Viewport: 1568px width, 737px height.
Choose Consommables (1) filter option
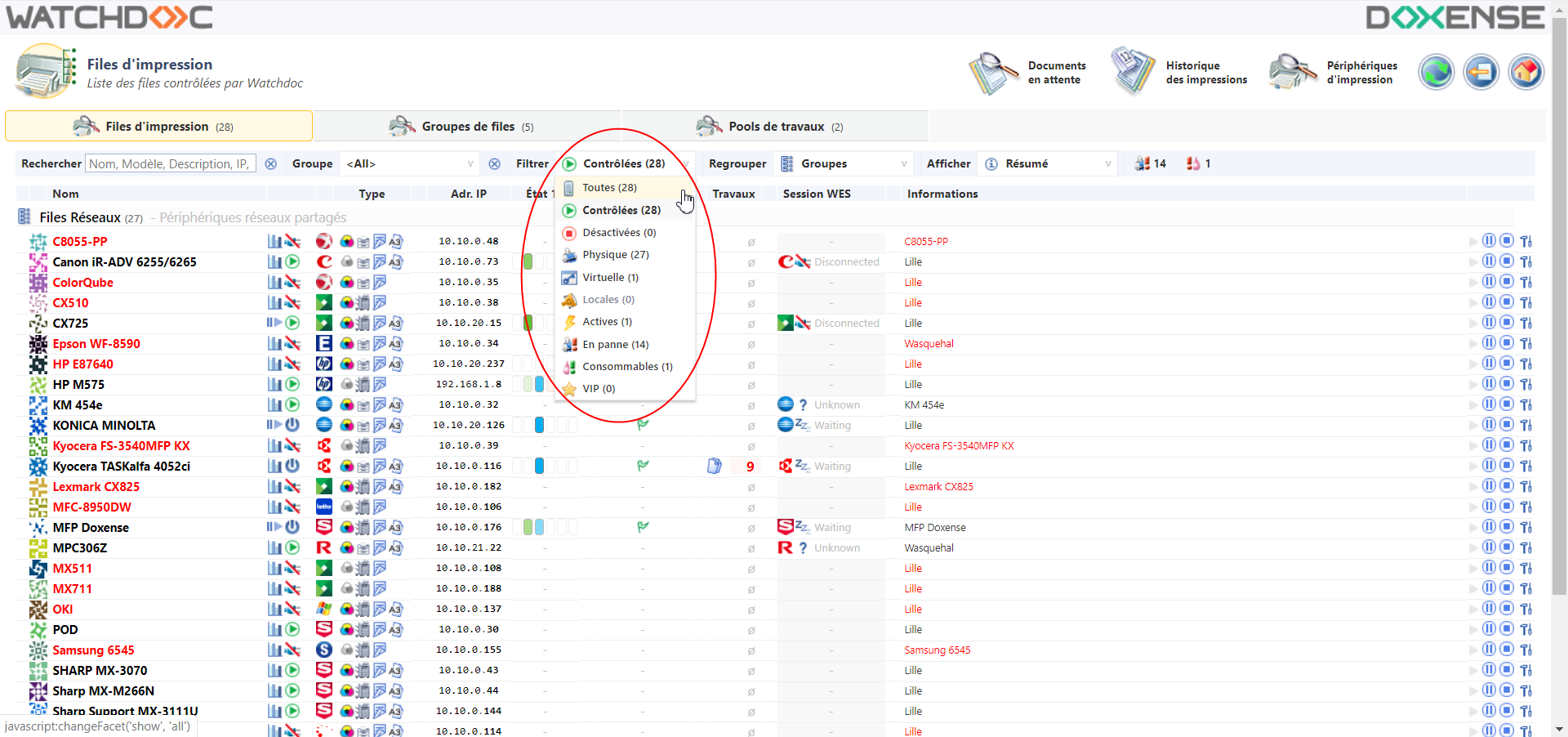[x=625, y=366]
